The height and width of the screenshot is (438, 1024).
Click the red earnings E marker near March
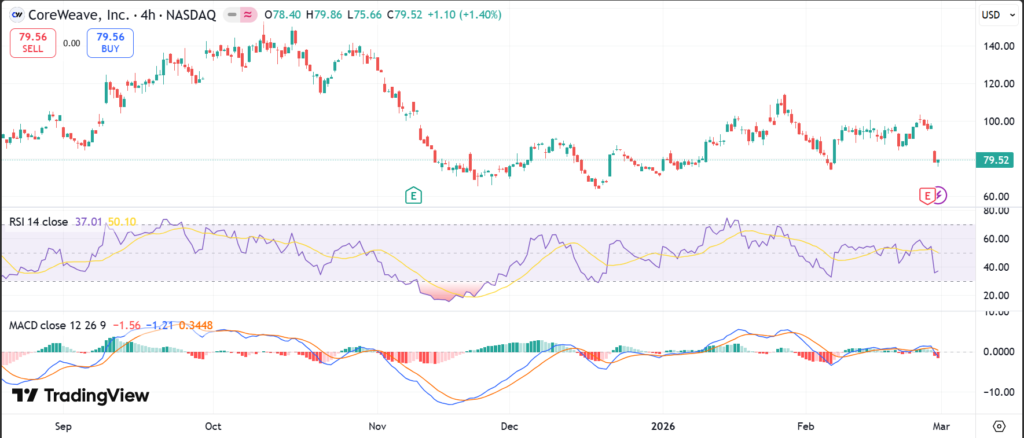[927, 194]
